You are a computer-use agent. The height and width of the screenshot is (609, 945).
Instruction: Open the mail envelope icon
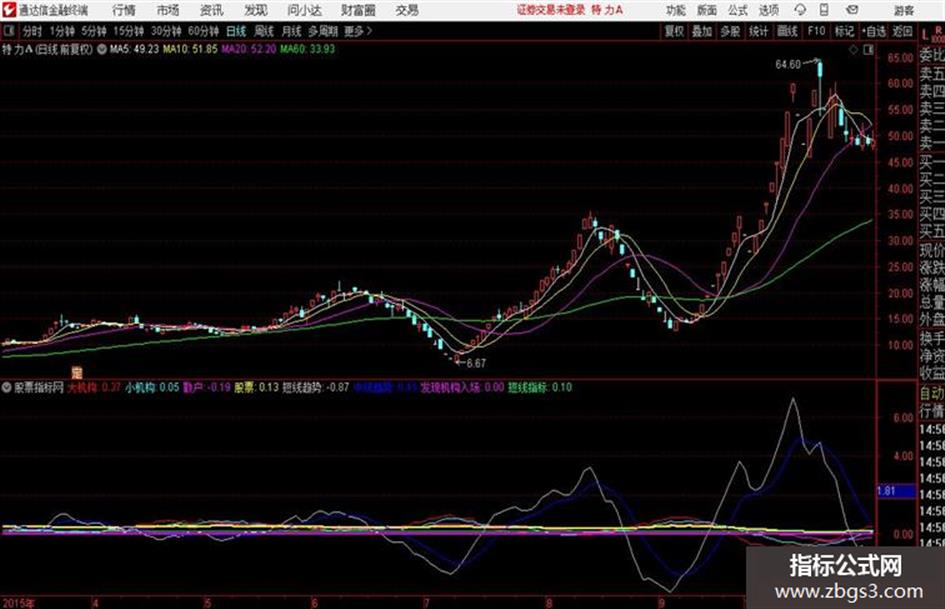point(852,10)
